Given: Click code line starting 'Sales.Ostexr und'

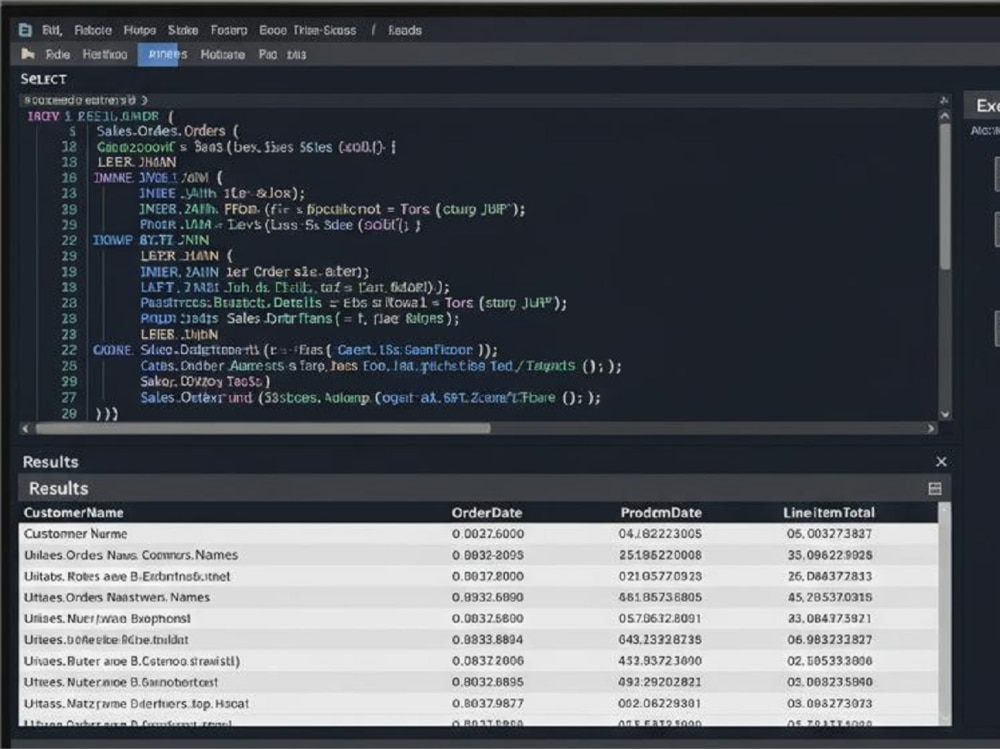Looking at the screenshot, I should coord(370,397).
